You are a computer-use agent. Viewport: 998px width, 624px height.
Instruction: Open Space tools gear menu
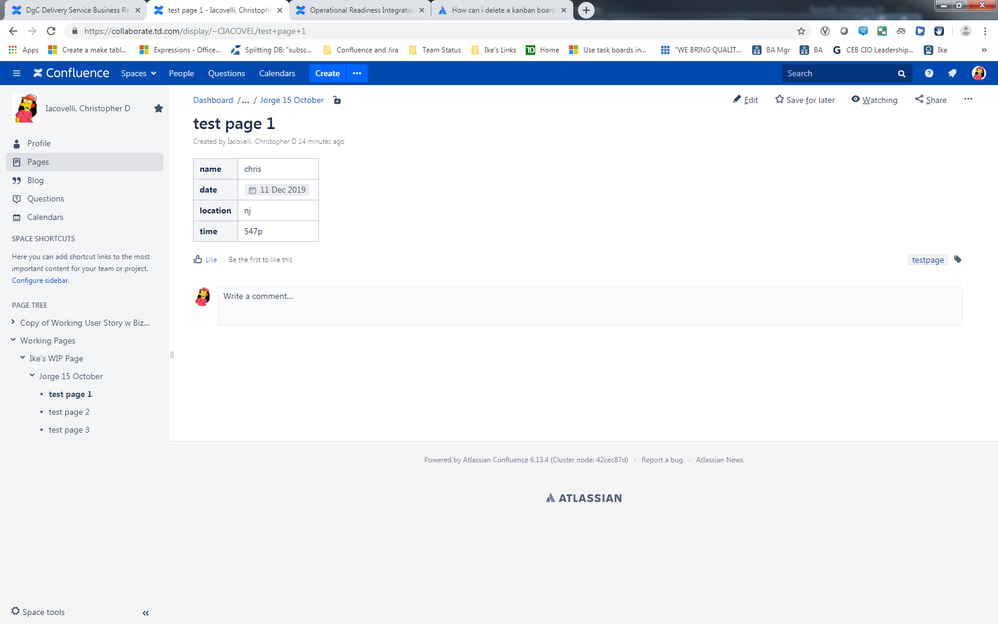[38, 612]
